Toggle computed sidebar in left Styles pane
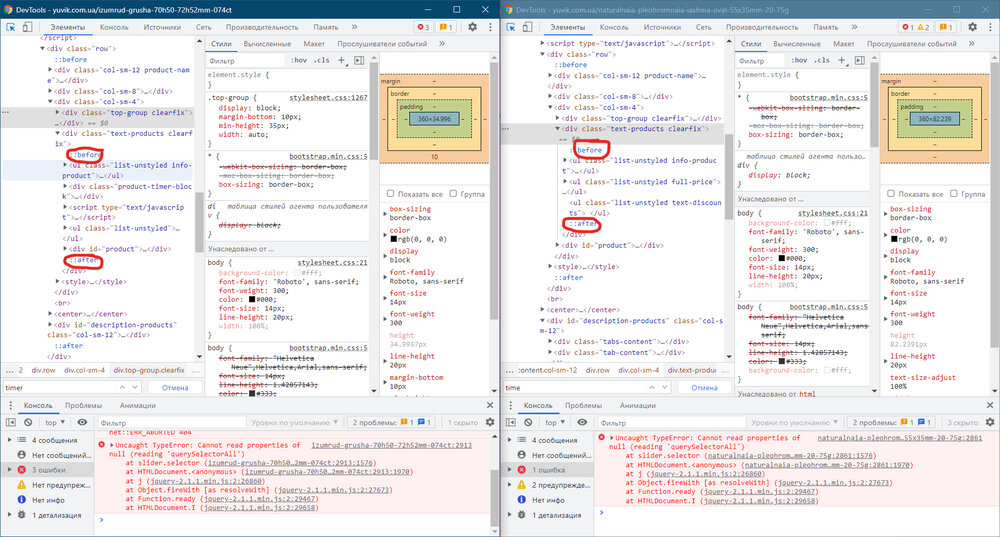This screenshot has height=537, width=1000. click(x=359, y=60)
